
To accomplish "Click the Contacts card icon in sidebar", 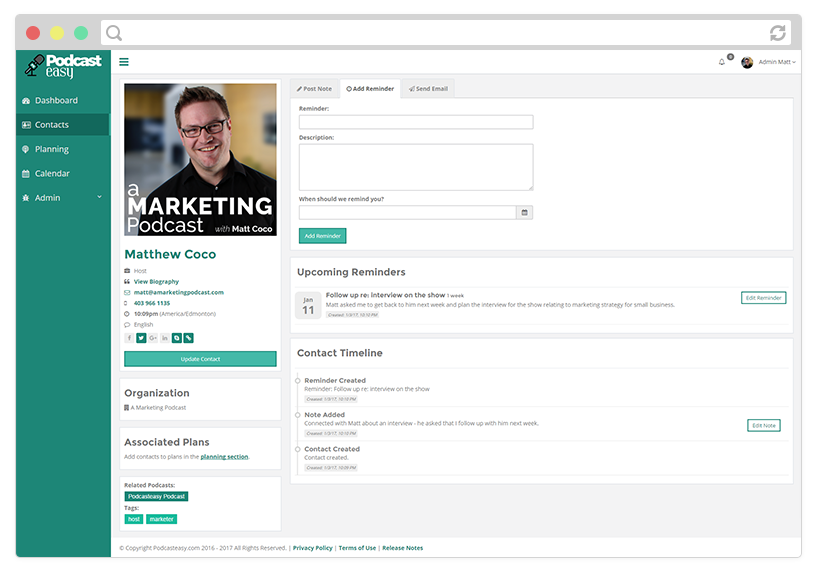I will (26, 125).
